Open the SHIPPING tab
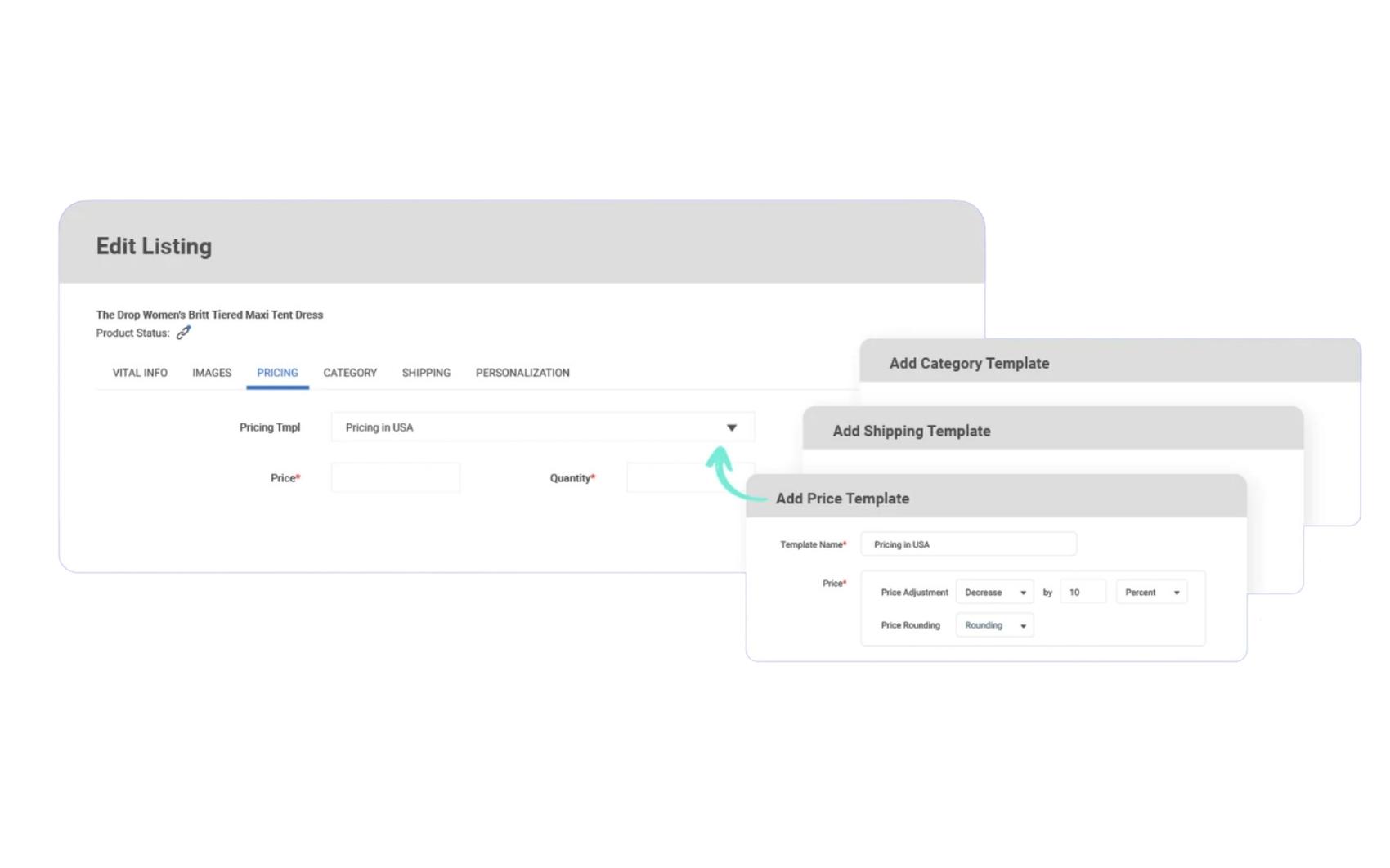1390x868 pixels. click(426, 373)
